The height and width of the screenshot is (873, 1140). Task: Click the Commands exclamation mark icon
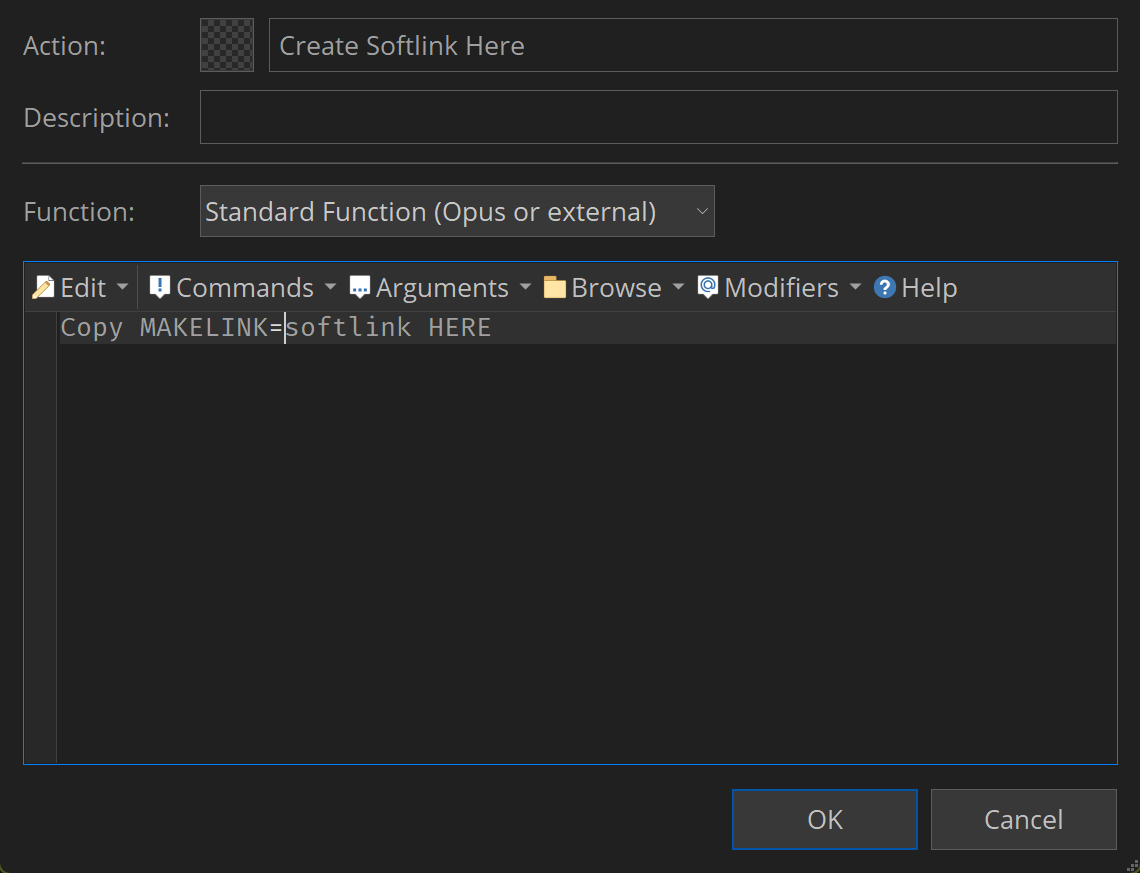coord(159,288)
